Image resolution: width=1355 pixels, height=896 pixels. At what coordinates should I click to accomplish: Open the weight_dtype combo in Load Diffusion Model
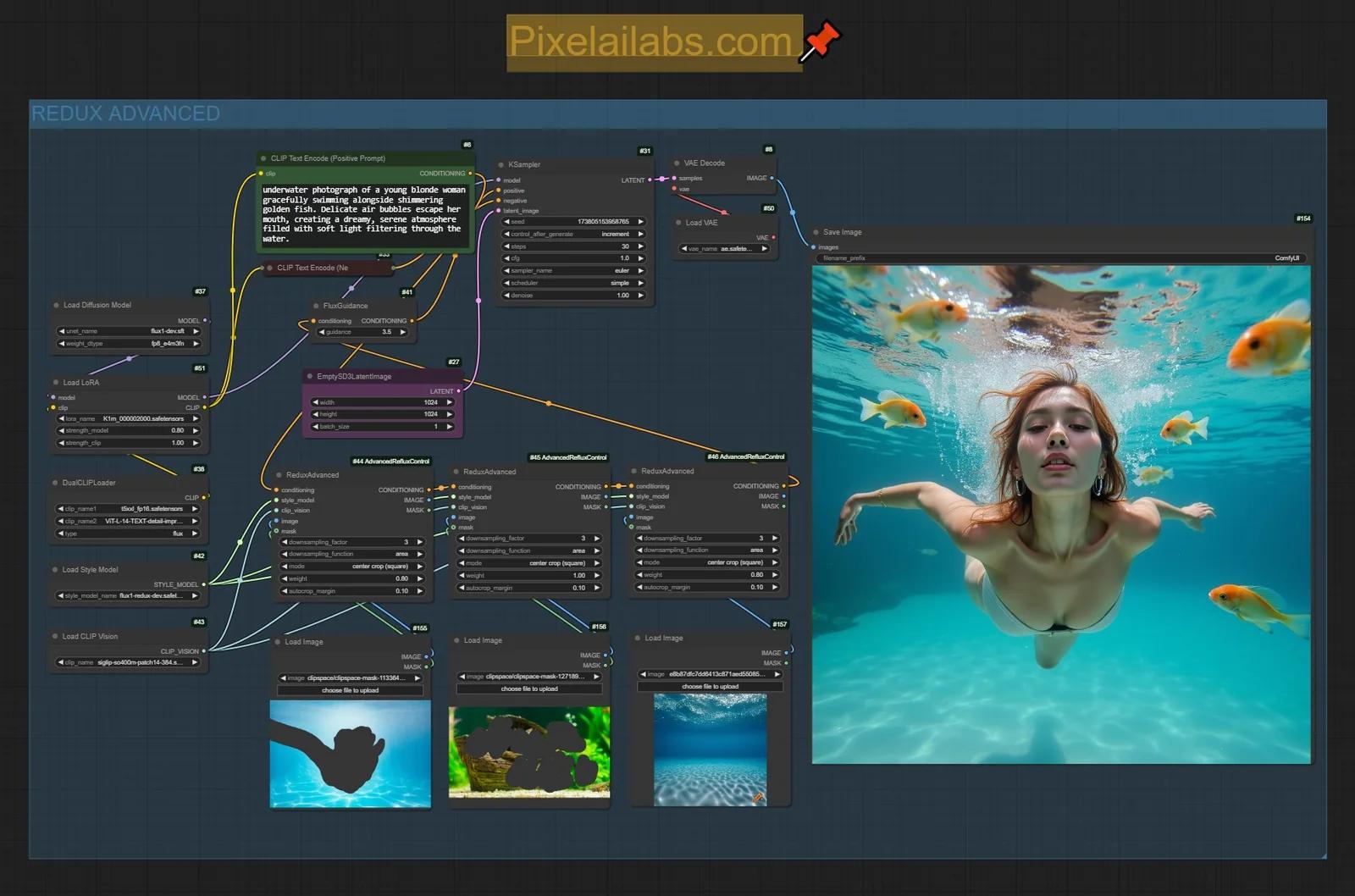point(128,343)
